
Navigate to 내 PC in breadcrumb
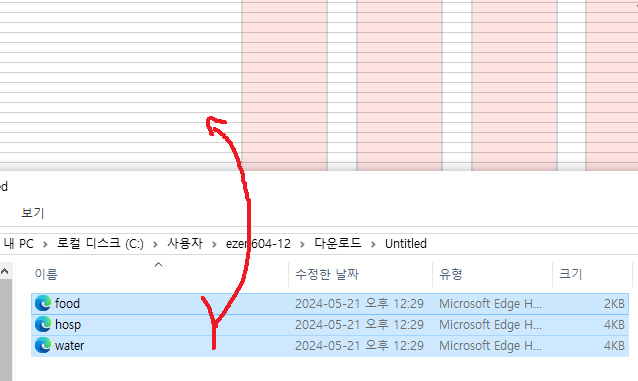(19, 243)
